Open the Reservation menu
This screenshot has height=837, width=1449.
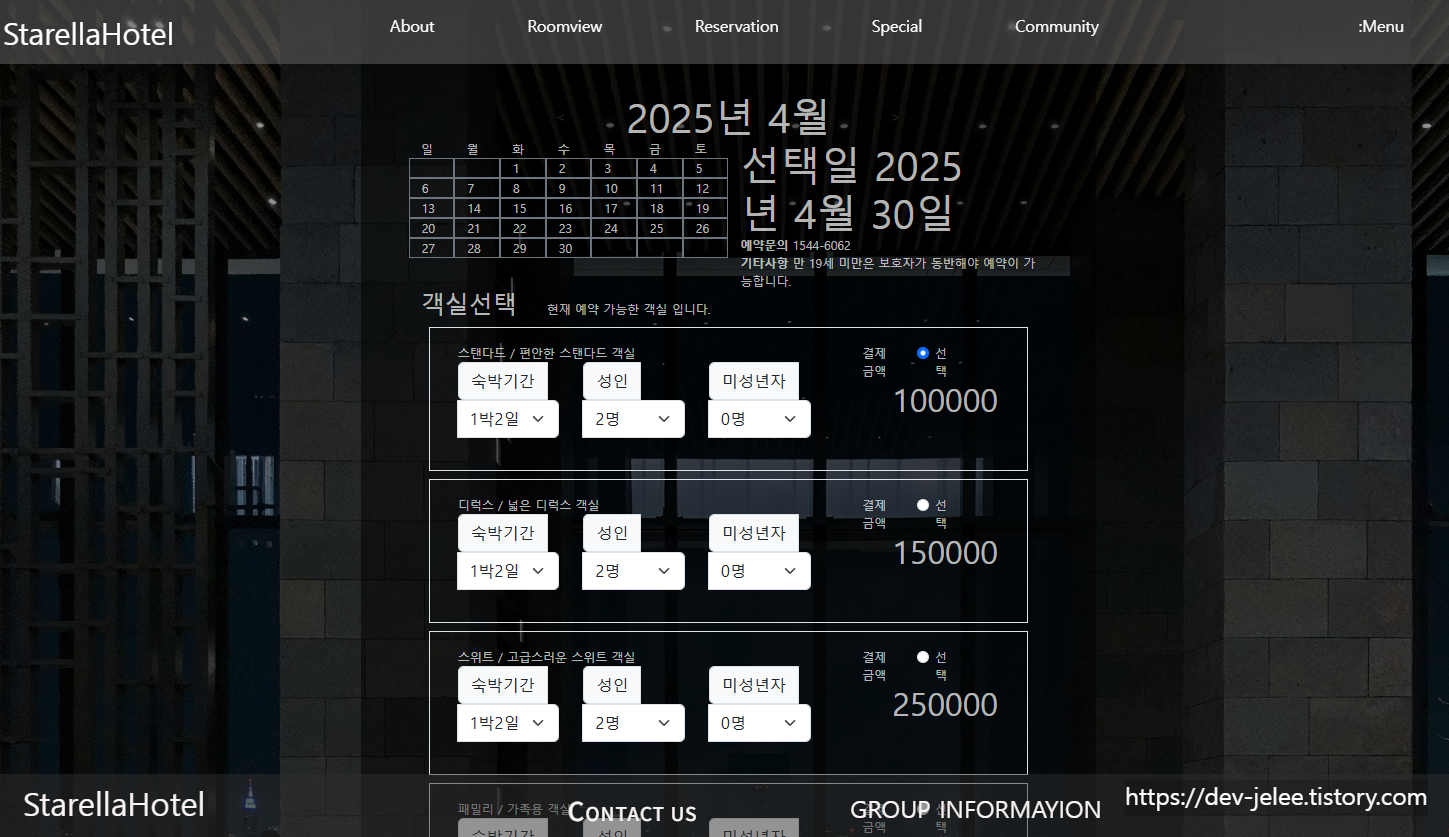coord(737,27)
